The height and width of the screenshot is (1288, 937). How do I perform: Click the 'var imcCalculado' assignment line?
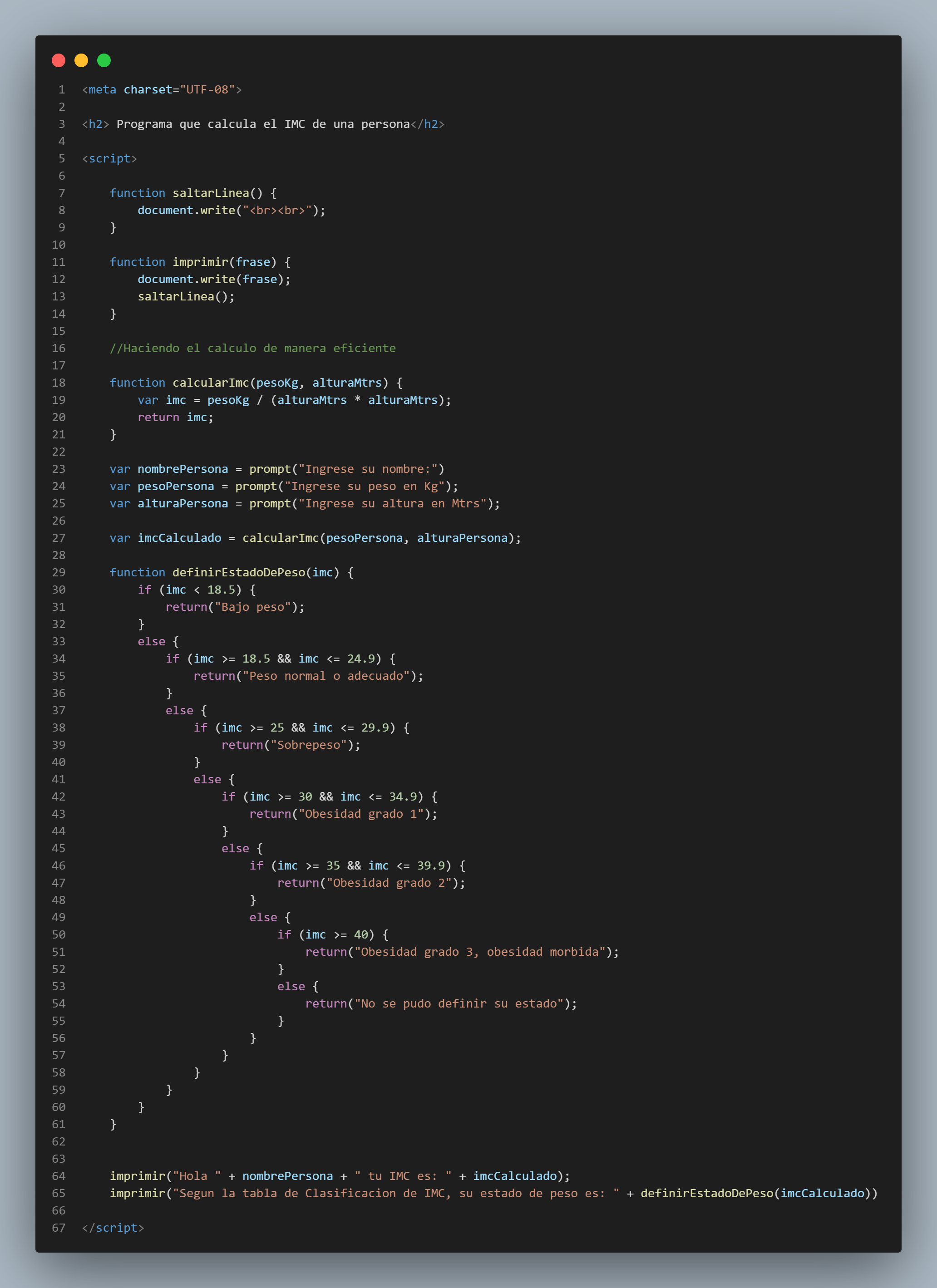pos(316,538)
